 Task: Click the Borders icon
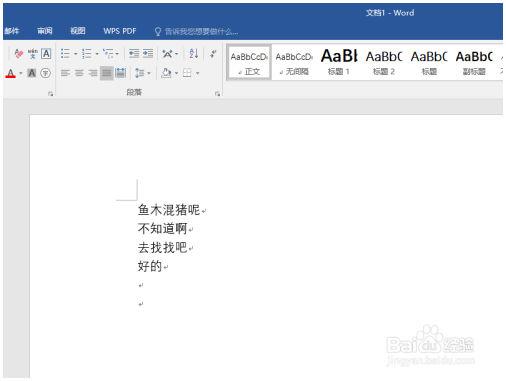tap(187, 73)
